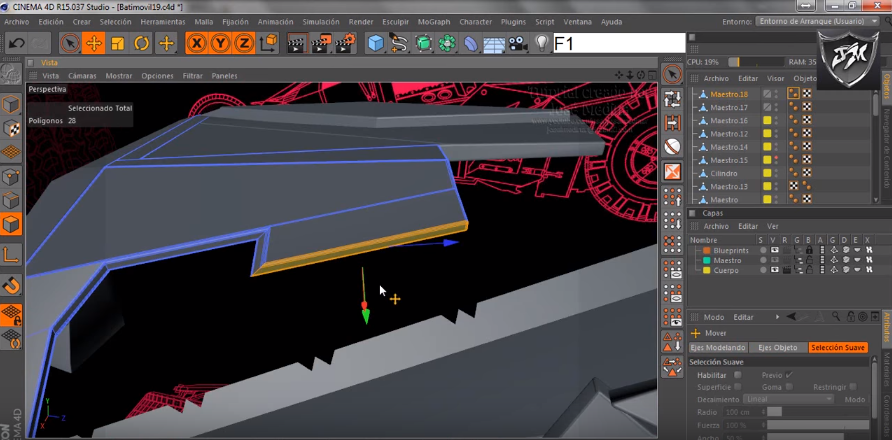Open Render to Picture Viewer icon

pyautogui.click(x=321, y=43)
